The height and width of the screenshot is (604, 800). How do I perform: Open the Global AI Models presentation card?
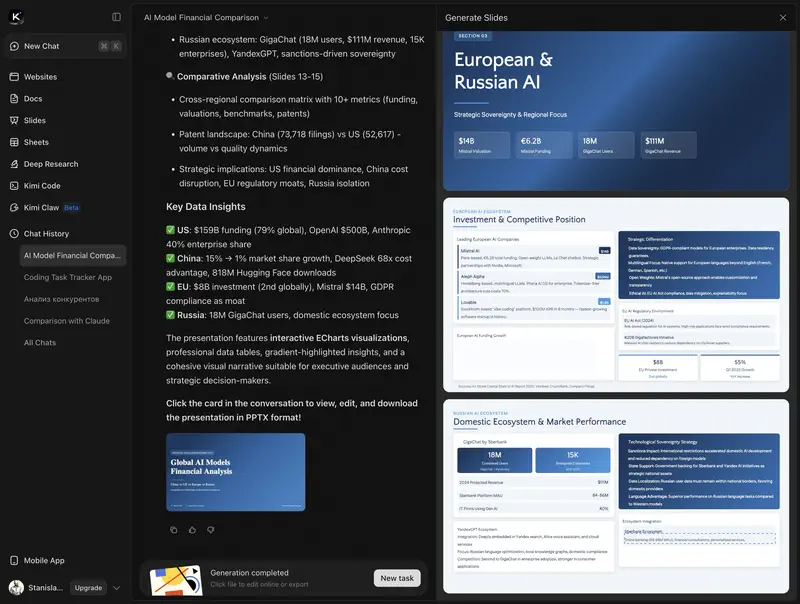click(235, 472)
